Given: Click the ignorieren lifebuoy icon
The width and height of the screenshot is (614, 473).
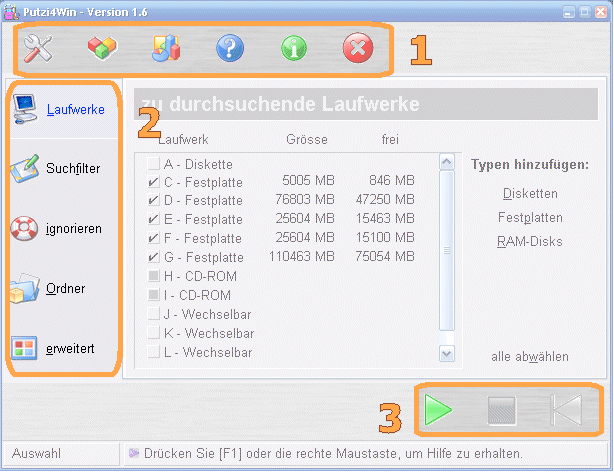Looking at the screenshot, I should [x=24, y=228].
